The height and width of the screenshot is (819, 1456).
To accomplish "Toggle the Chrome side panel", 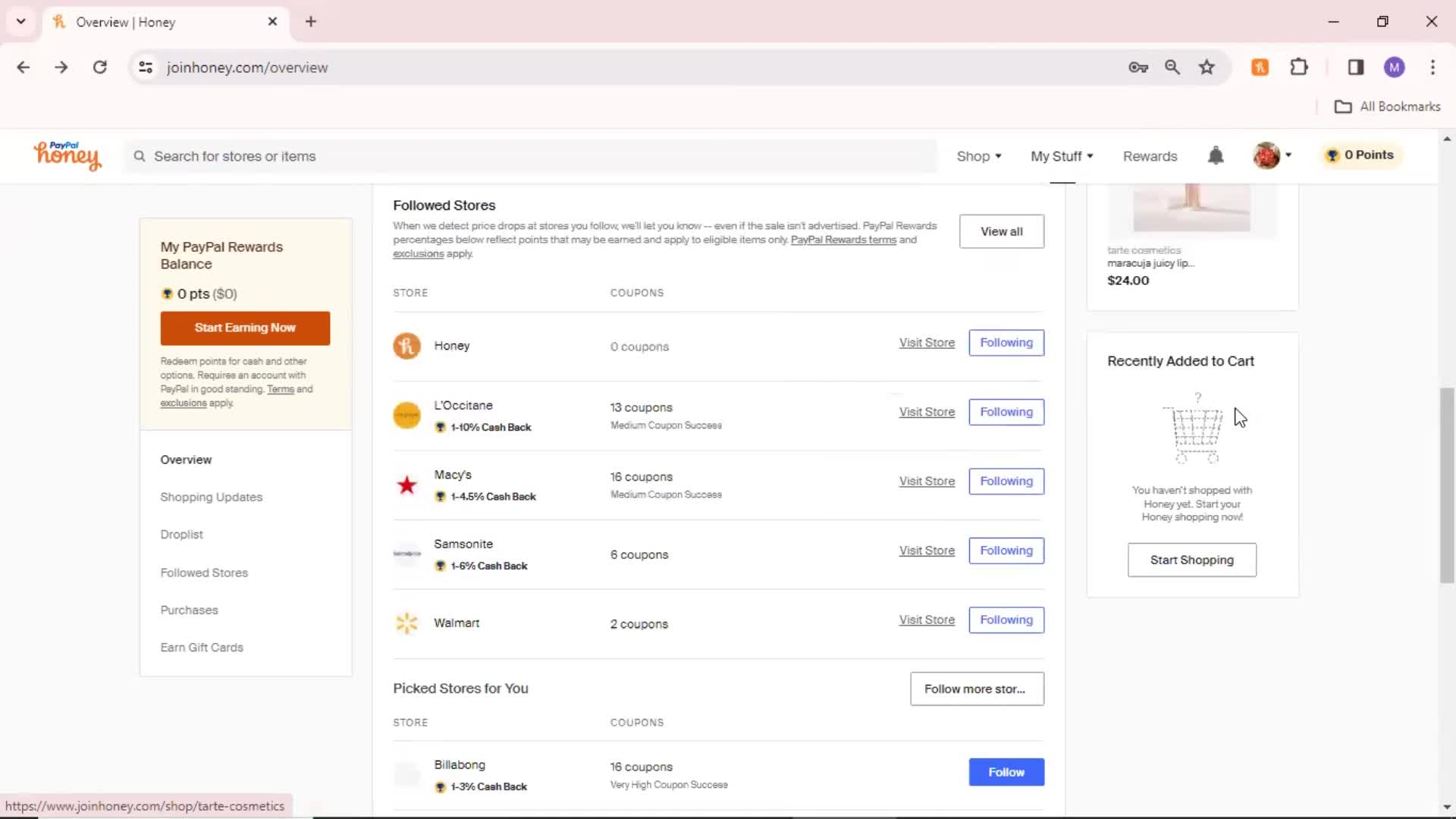I will 1356,67.
